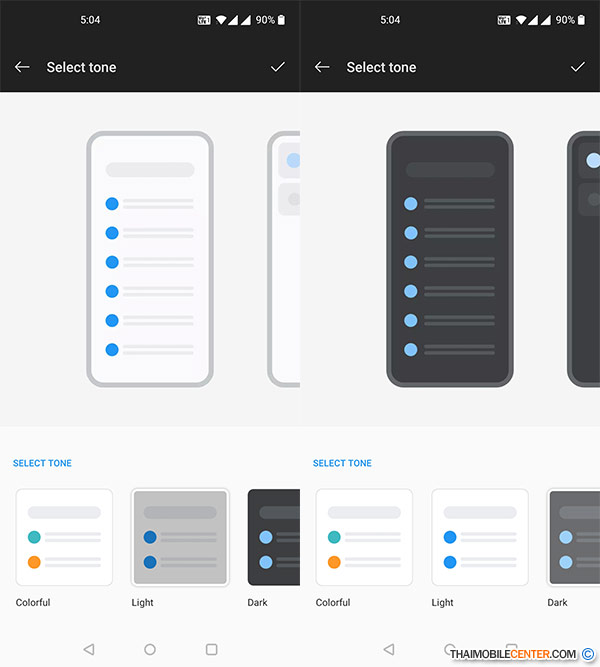
Task: Tap the 5:04 clock in right status bar
Action: (390, 20)
